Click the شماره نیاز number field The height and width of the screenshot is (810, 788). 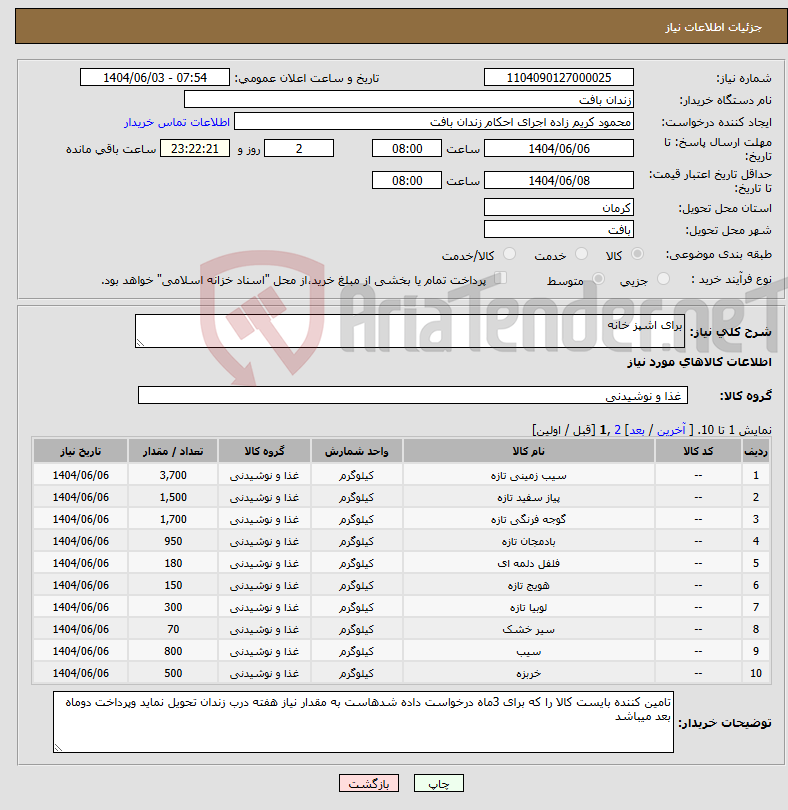point(559,77)
